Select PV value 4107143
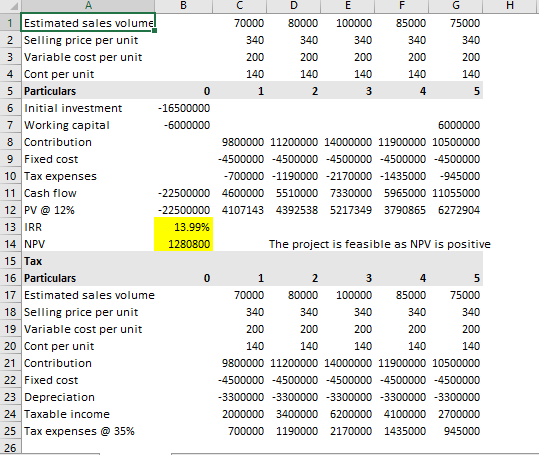 240,210
